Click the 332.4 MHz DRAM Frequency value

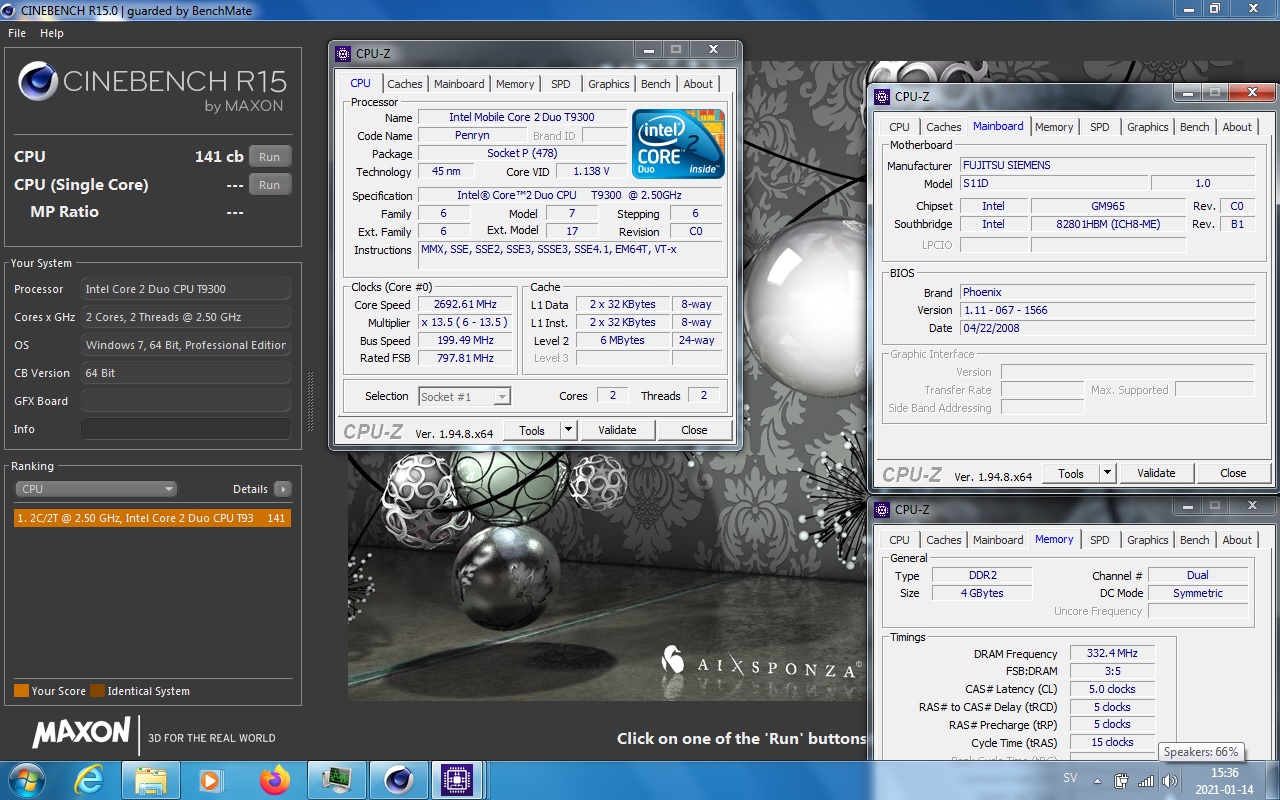click(1111, 653)
